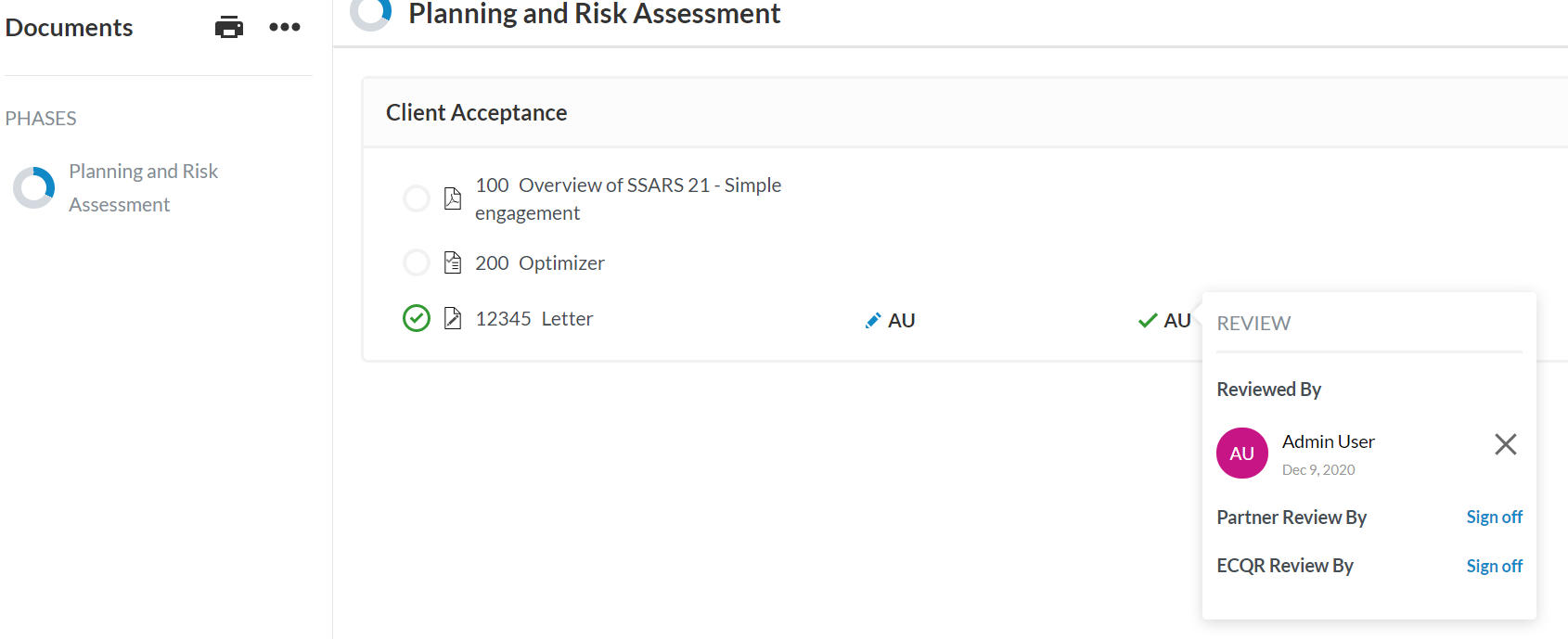Toggle status circle for 100 Overview document

click(x=417, y=198)
